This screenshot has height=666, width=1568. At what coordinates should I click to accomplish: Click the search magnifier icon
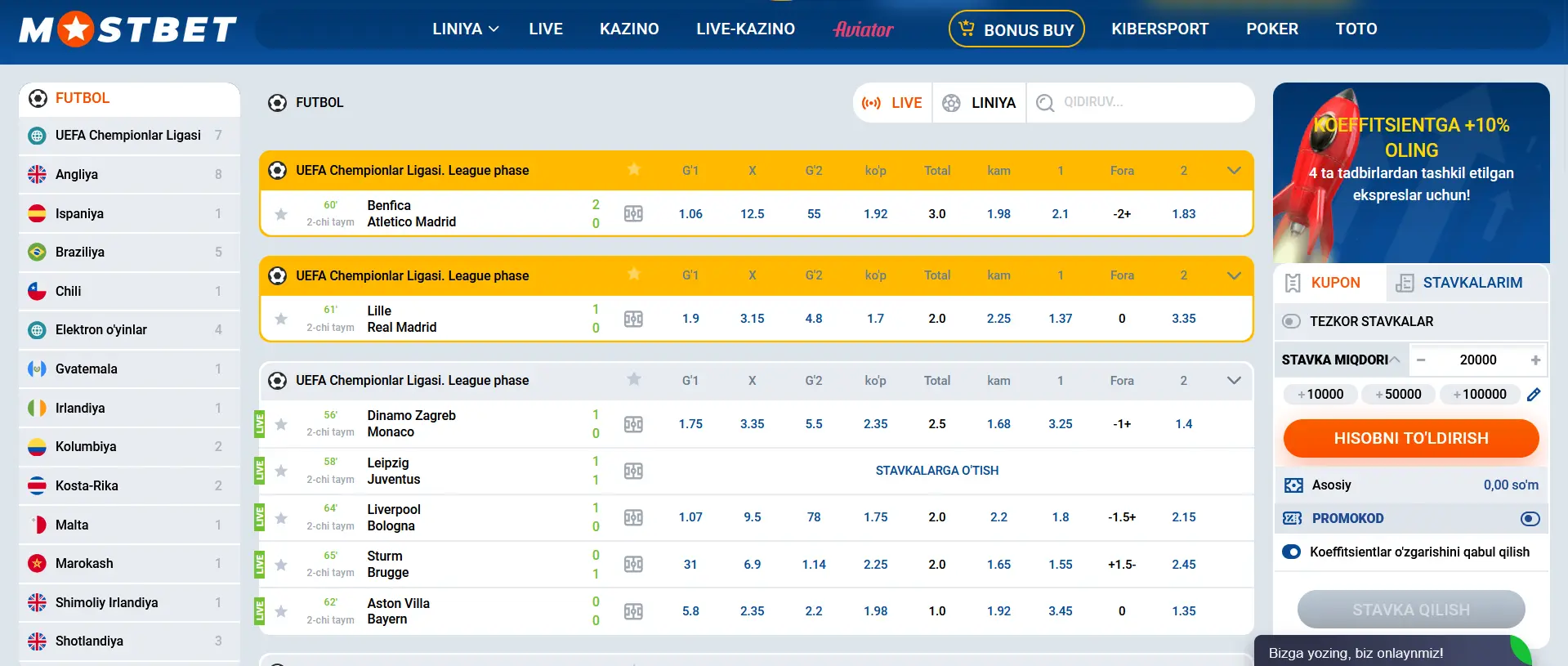coord(1045,103)
